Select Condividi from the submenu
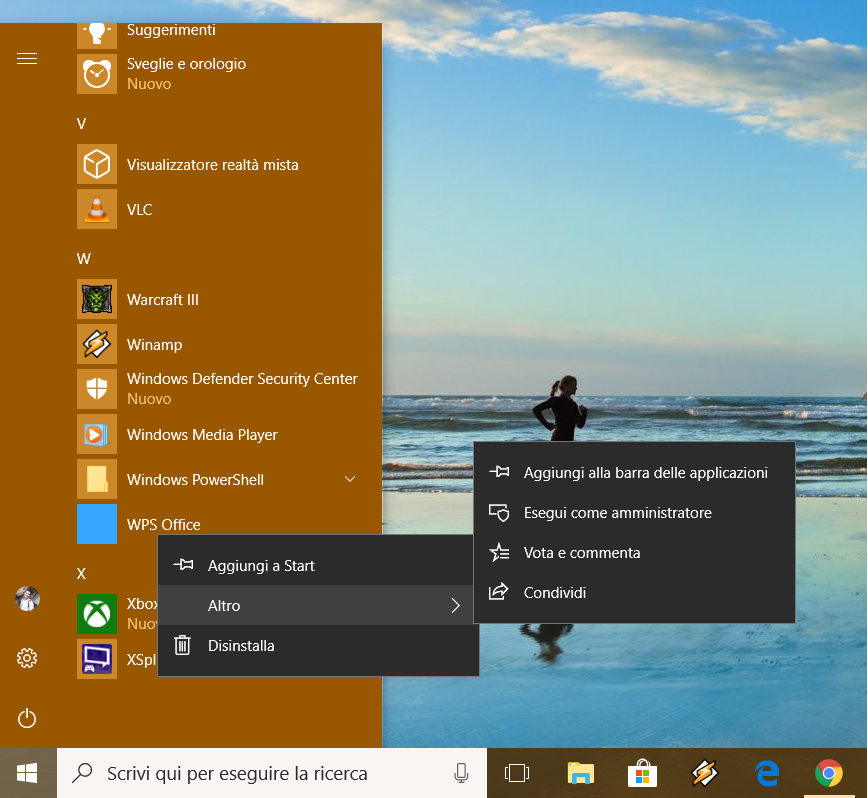Image resolution: width=868 pixels, height=798 pixels. [x=557, y=592]
